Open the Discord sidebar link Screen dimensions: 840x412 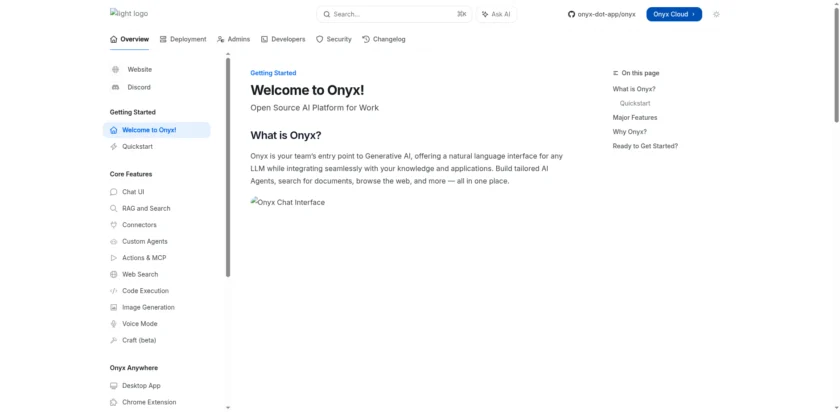tap(139, 87)
